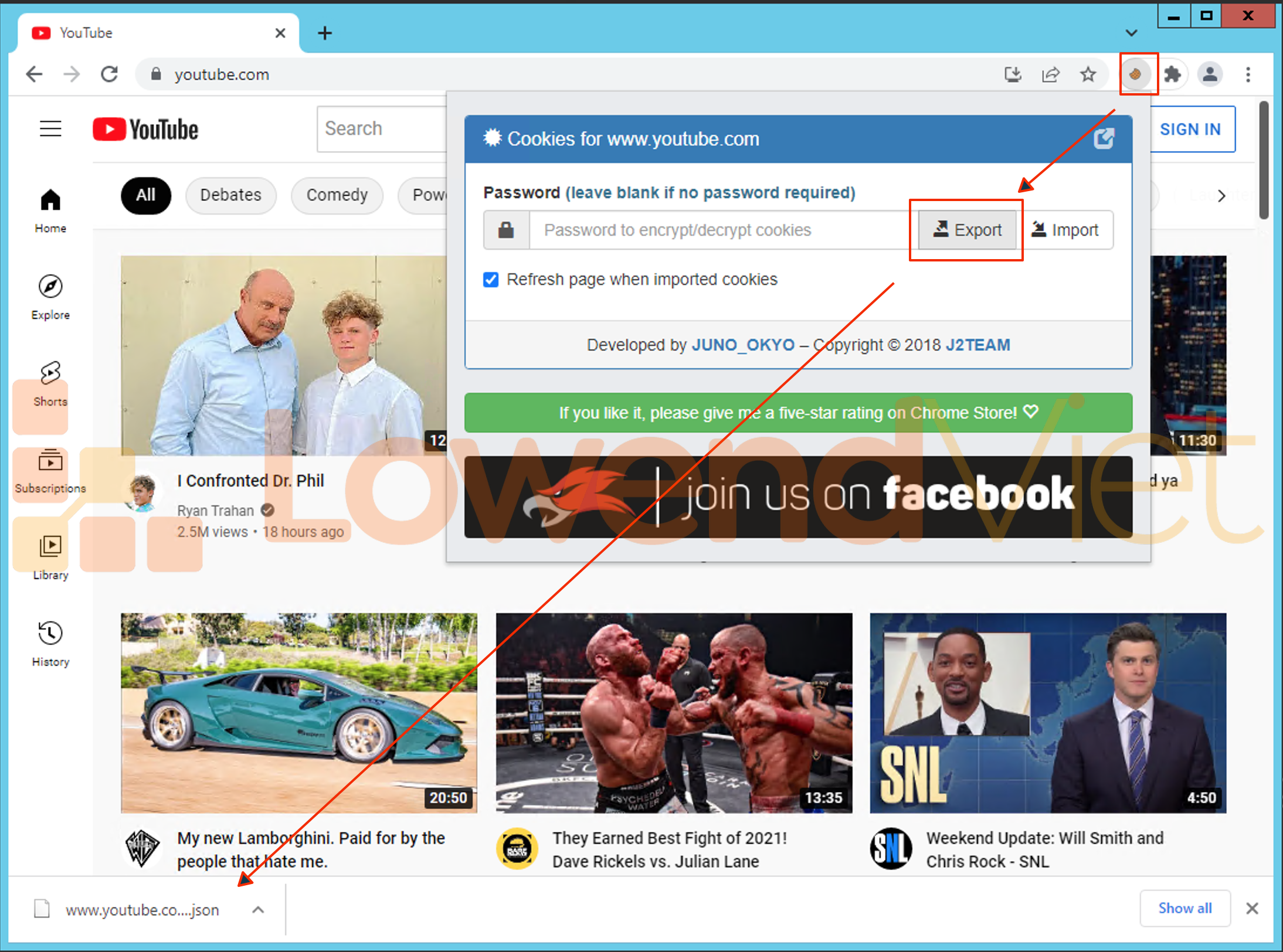The width and height of the screenshot is (1283, 952).
Task: Click the Export cookies button
Action: click(x=967, y=230)
